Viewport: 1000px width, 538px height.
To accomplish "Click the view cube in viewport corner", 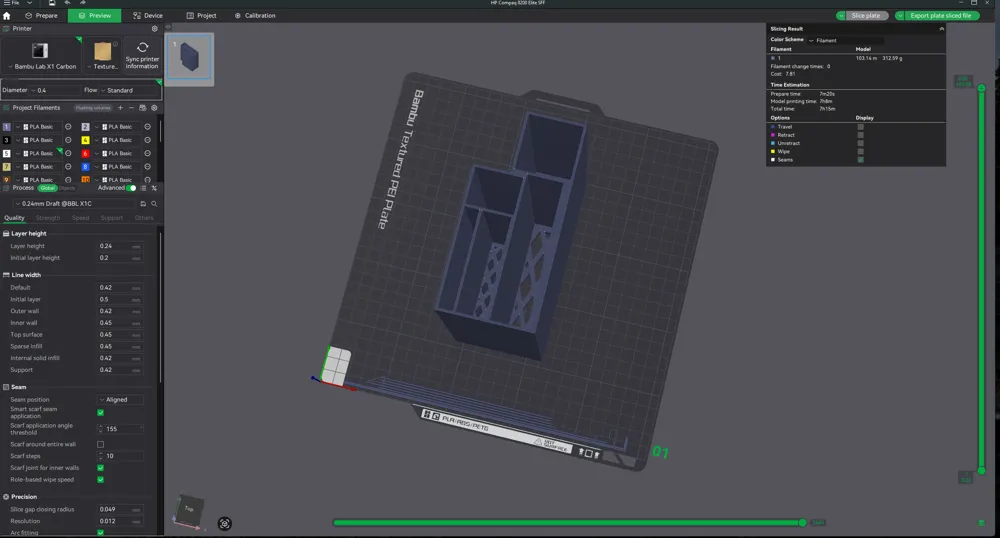I will point(189,510).
